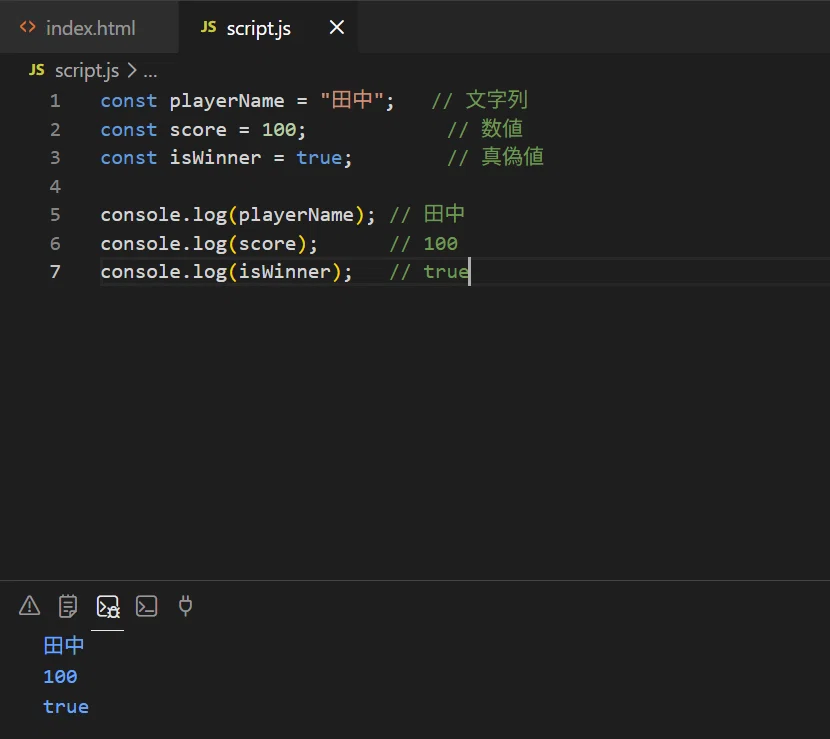Open the Output panel icon
The image size is (830, 739).
click(x=68, y=606)
